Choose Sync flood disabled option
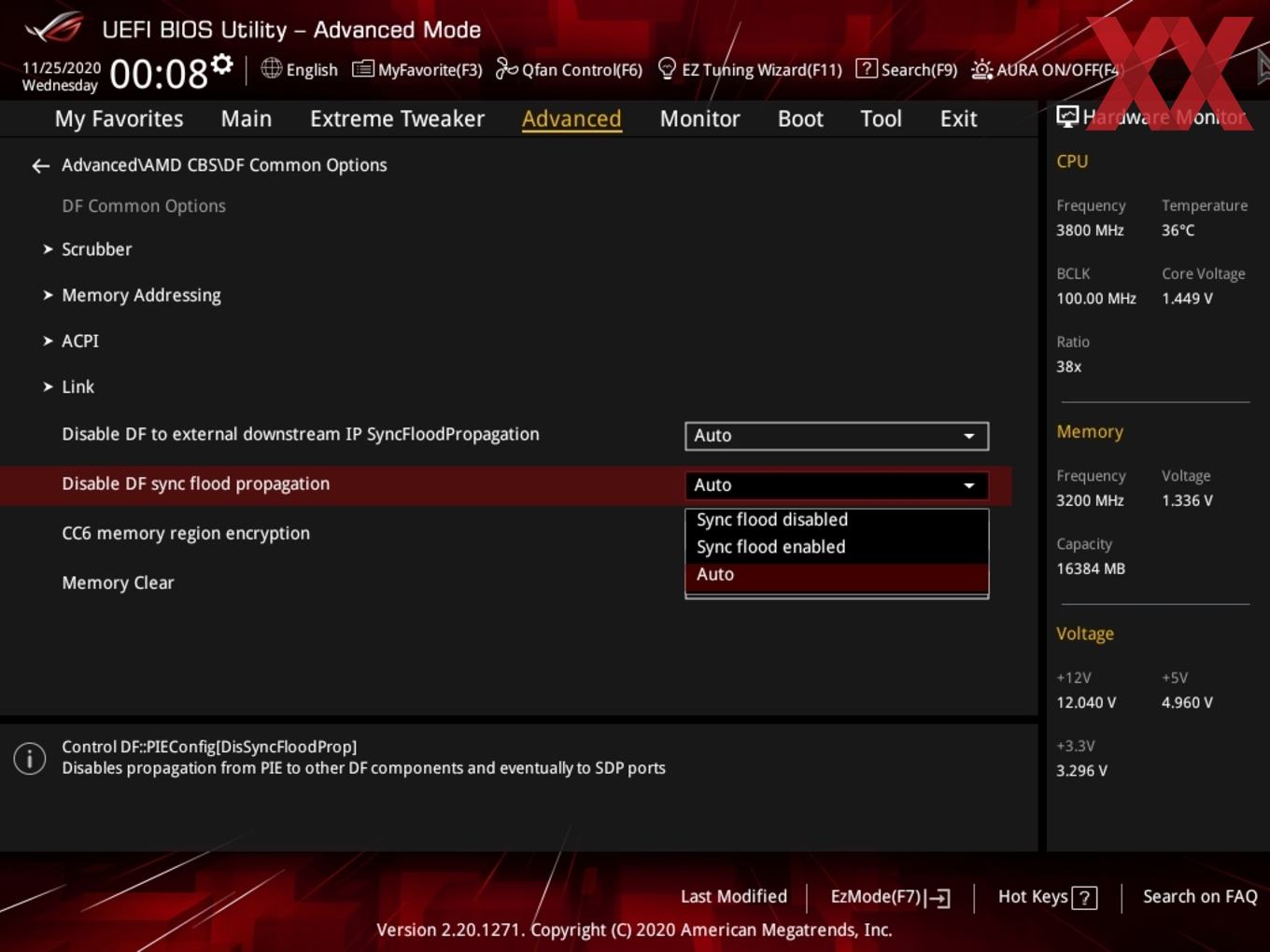The image size is (1270, 952). (837, 520)
